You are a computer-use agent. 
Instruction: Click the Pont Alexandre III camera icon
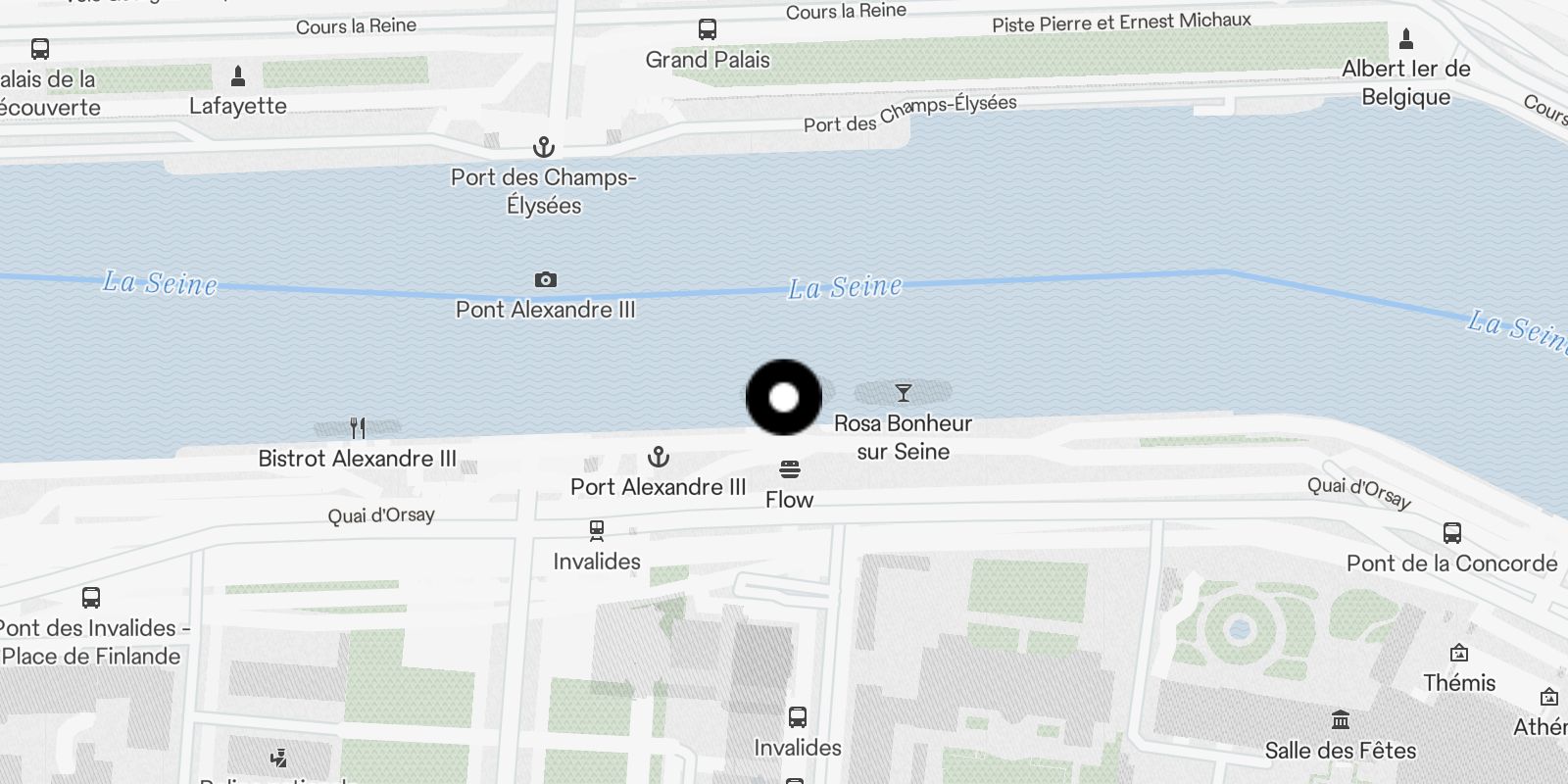point(546,280)
